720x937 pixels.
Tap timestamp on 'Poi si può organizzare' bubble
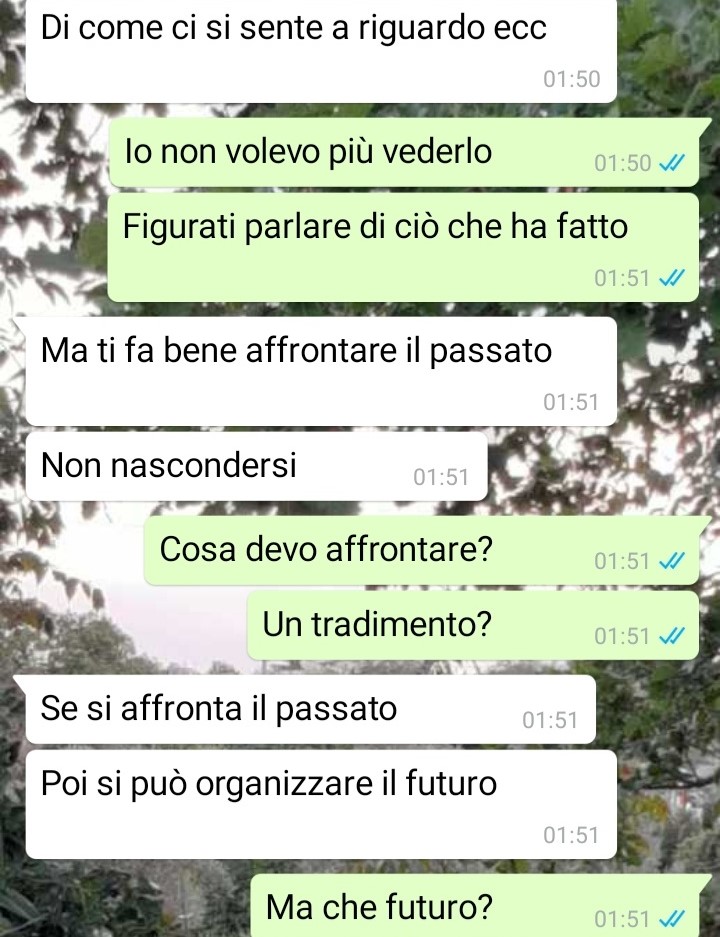click(x=571, y=835)
